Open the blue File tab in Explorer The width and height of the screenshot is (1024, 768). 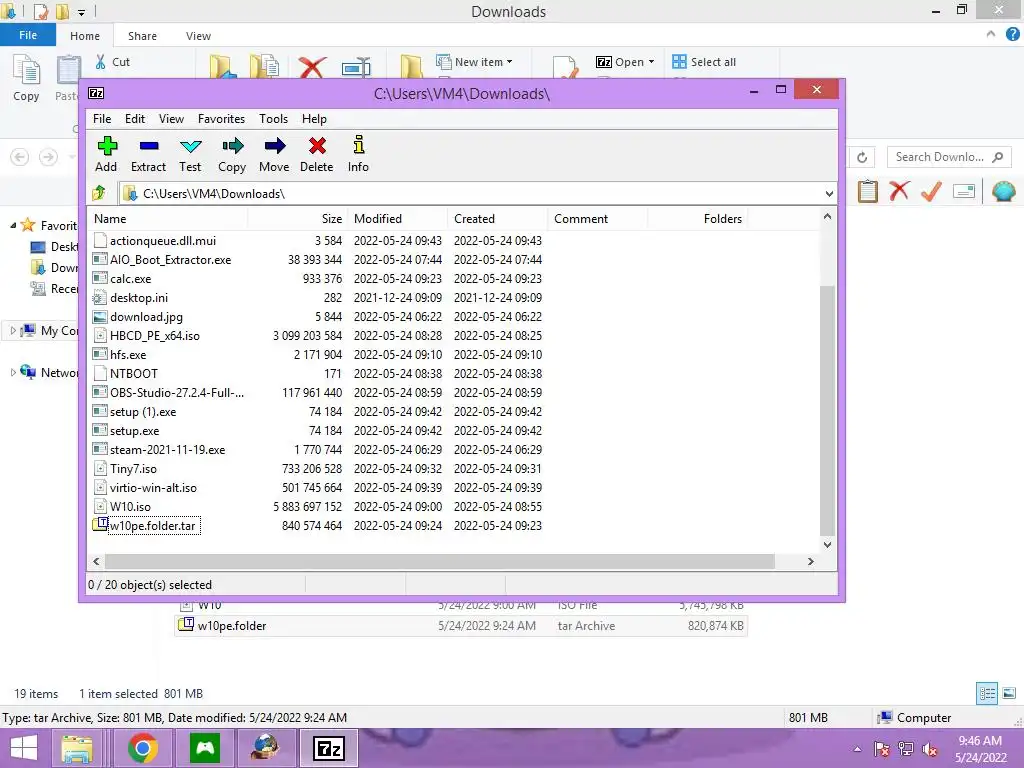28,35
